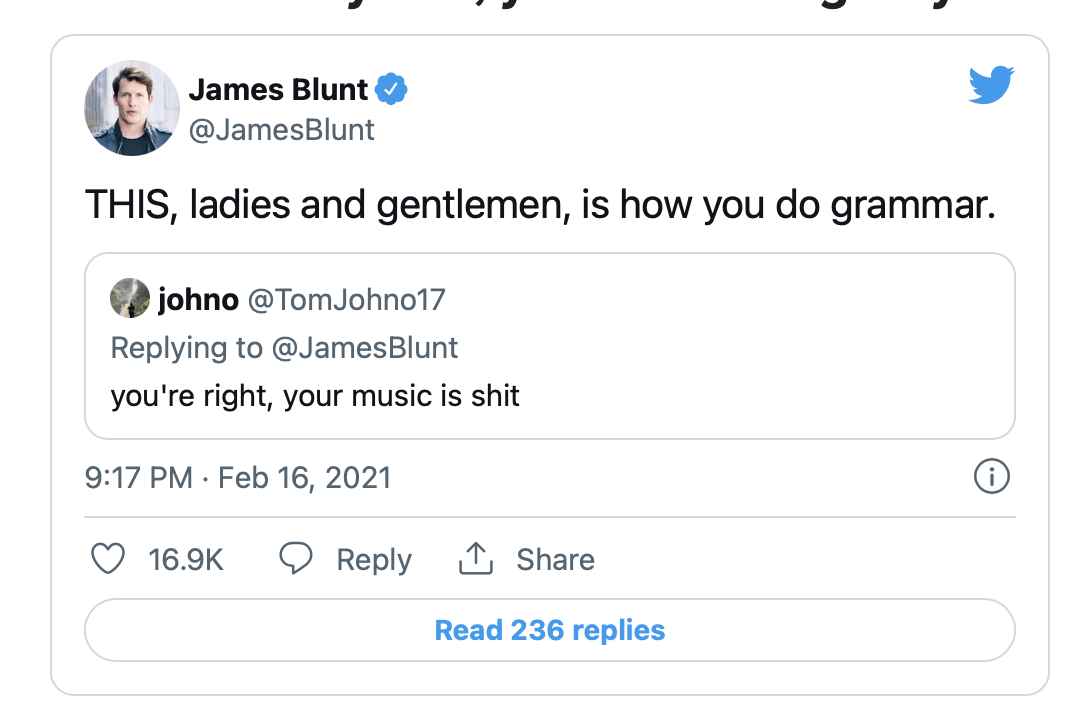Open the James Blunt display name
The height and width of the screenshot is (710, 1086).
278,90
